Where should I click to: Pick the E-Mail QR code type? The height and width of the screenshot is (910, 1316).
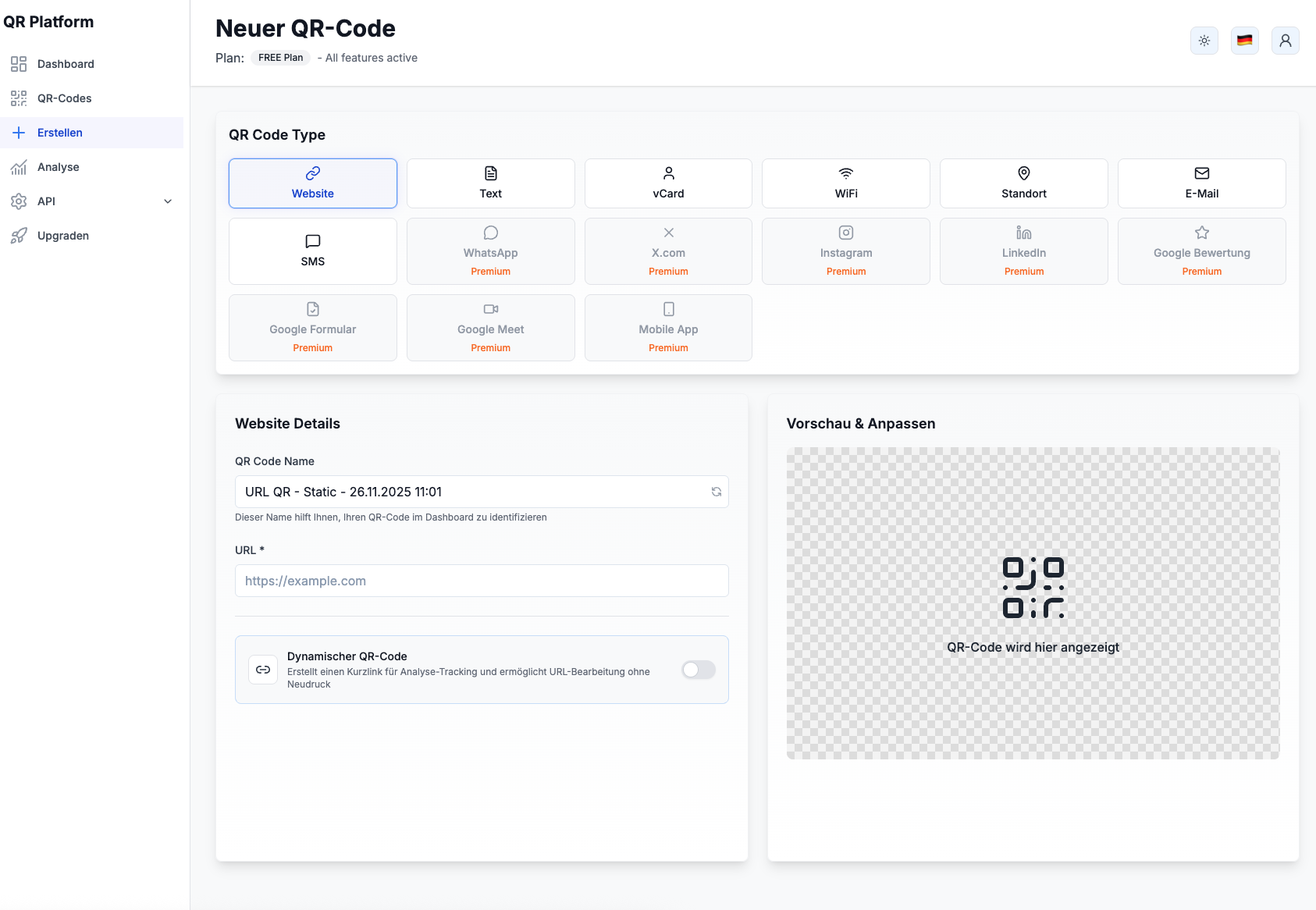point(1202,183)
